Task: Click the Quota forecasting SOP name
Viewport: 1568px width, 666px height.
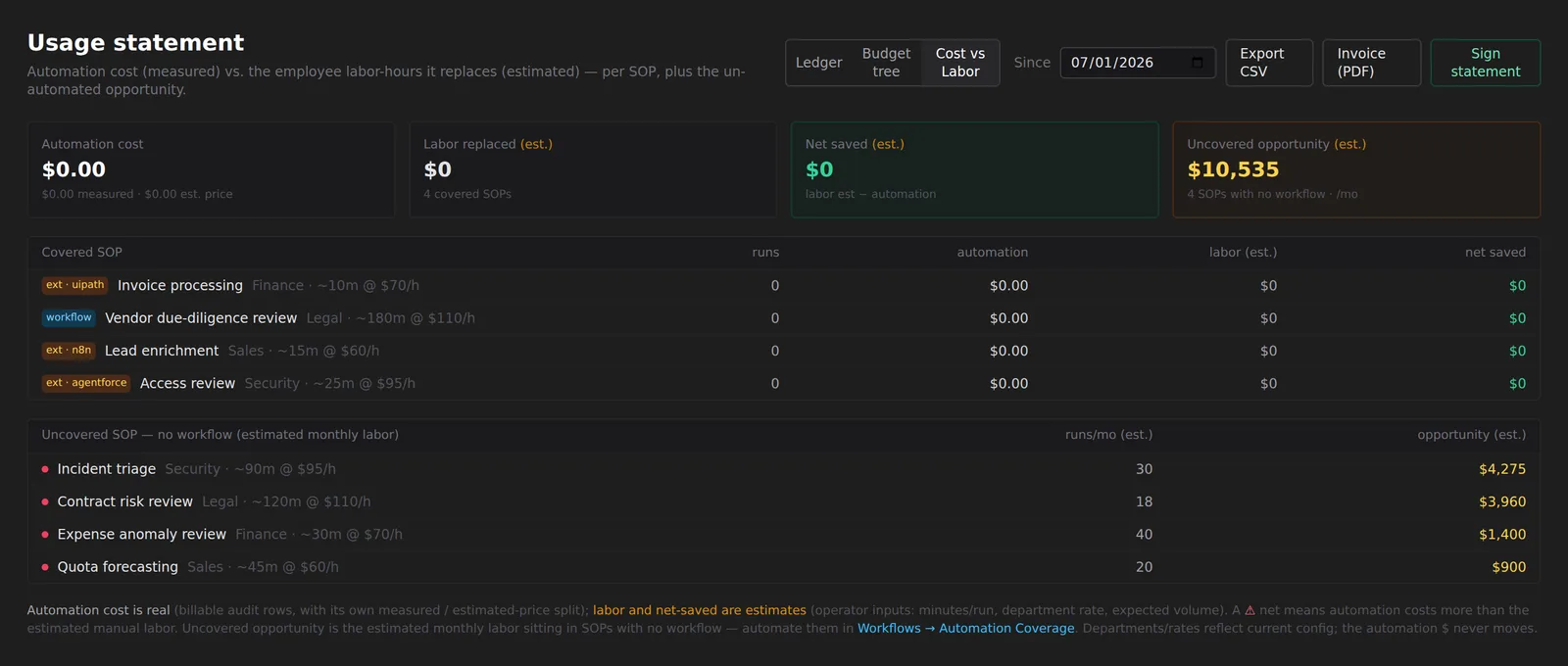Action: coord(118,567)
